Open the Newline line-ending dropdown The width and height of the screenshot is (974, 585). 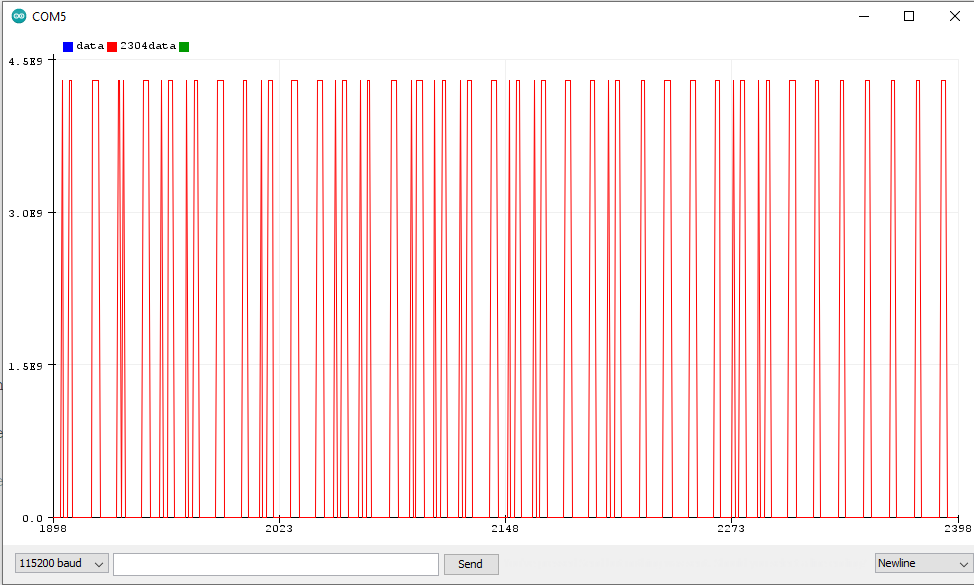[921, 564]
